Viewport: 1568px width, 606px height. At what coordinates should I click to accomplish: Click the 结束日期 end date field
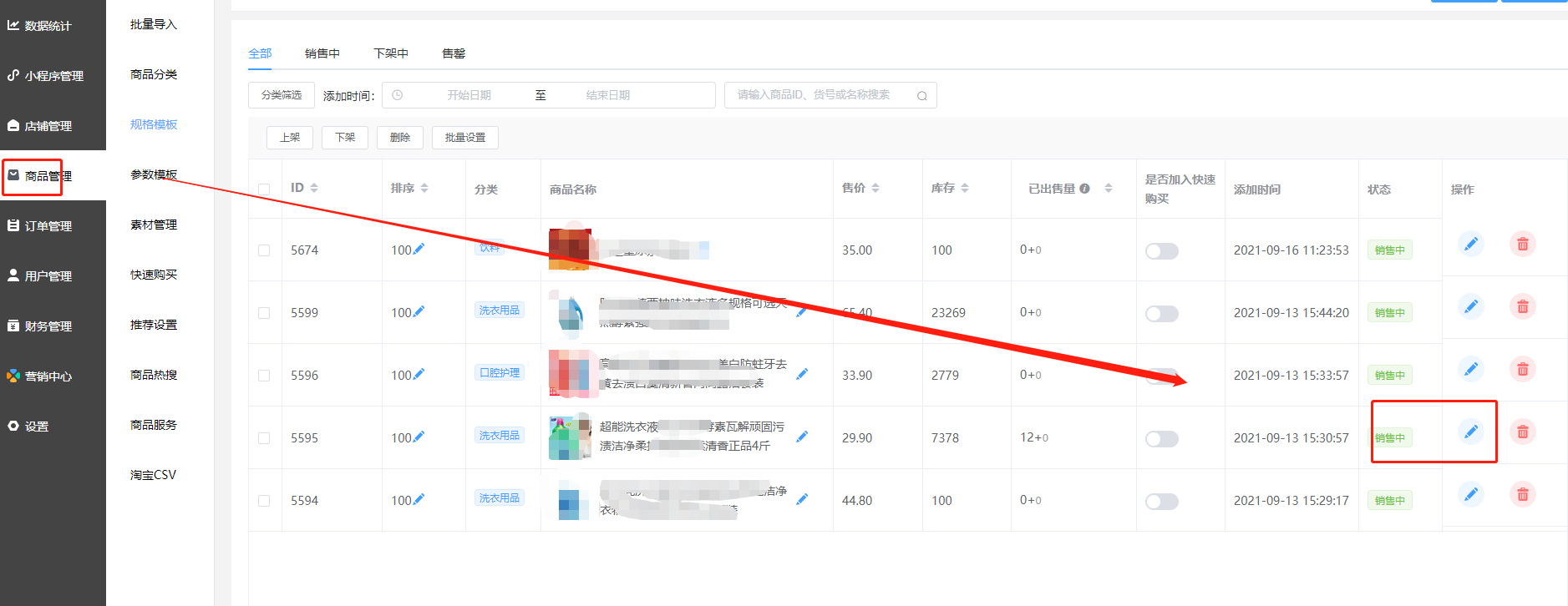[x=608, y=95]
